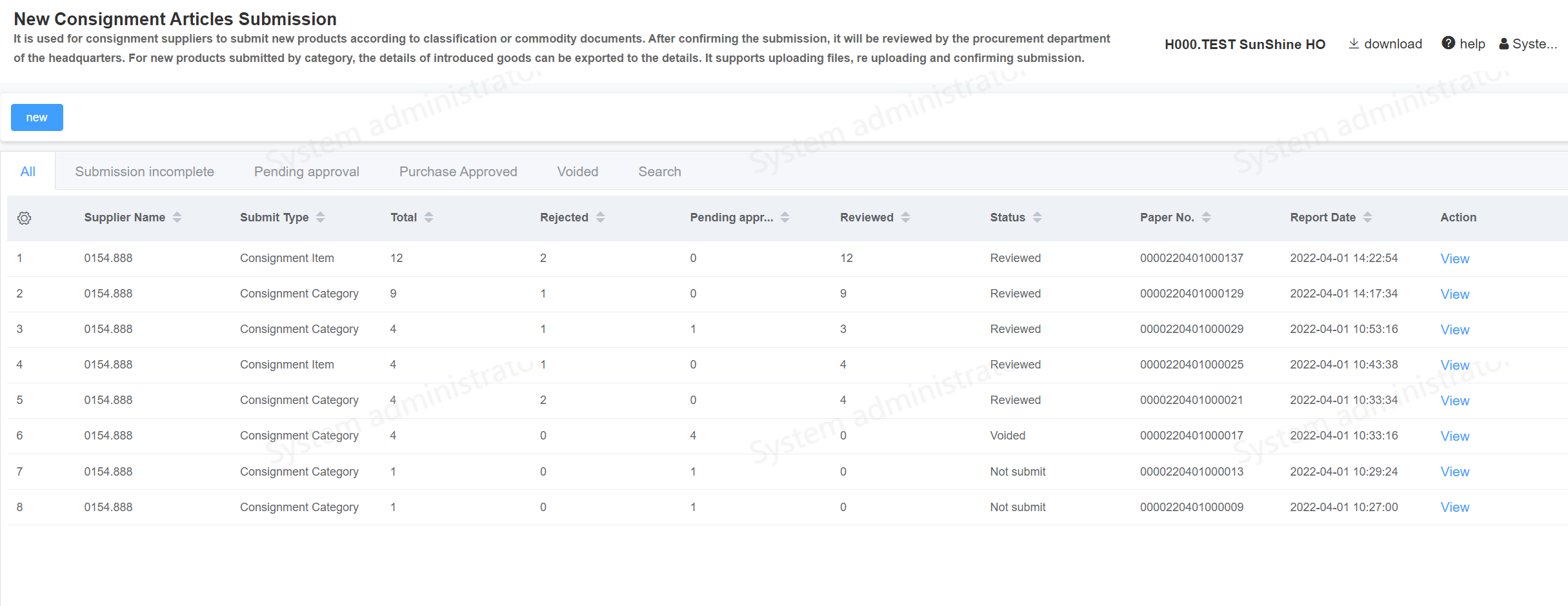Click report date 2022-04-01 14:17:34
Screen dimensions: 1568x606
[1343, 294]
